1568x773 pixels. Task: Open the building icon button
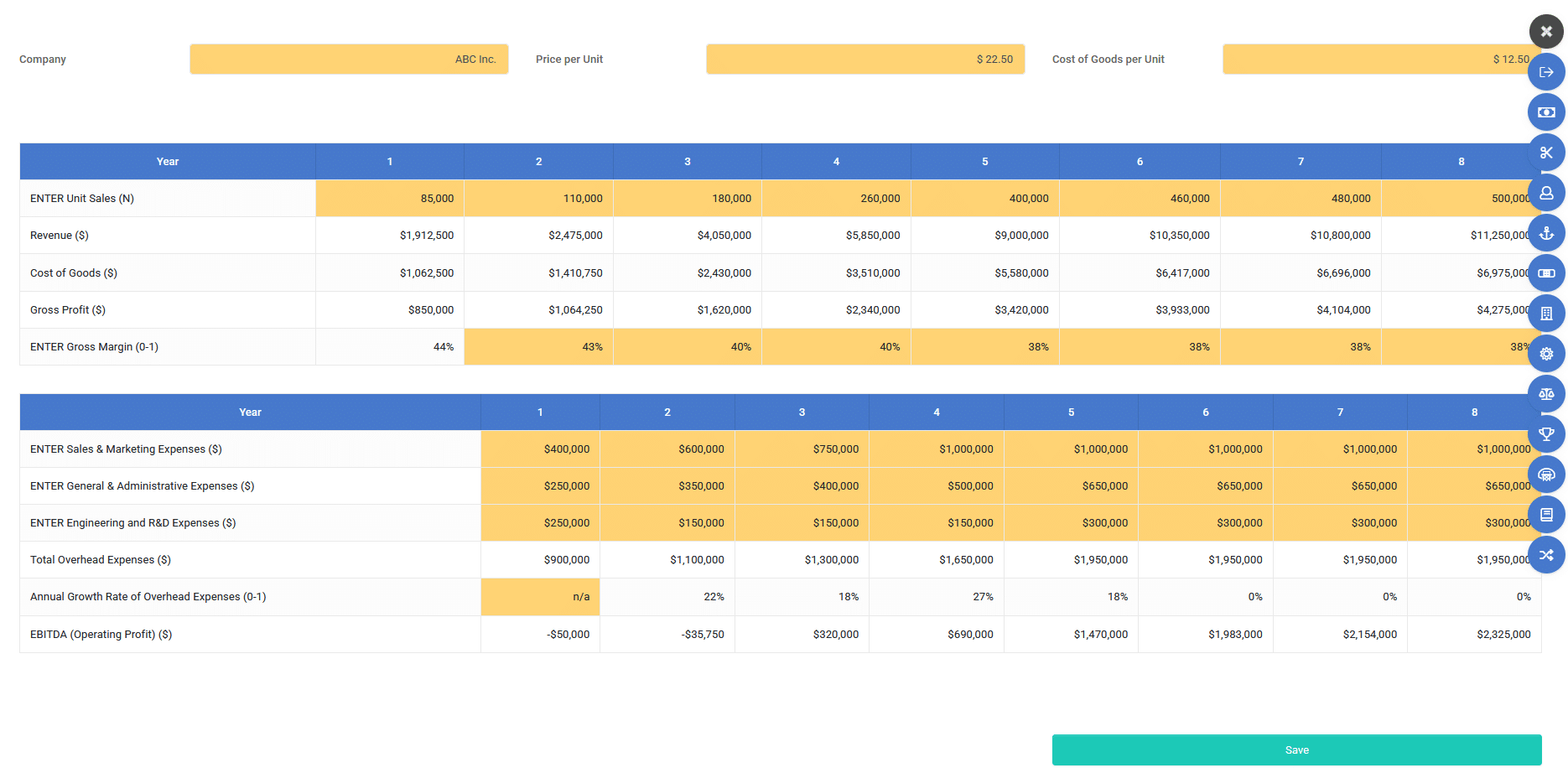(1546, 314)
